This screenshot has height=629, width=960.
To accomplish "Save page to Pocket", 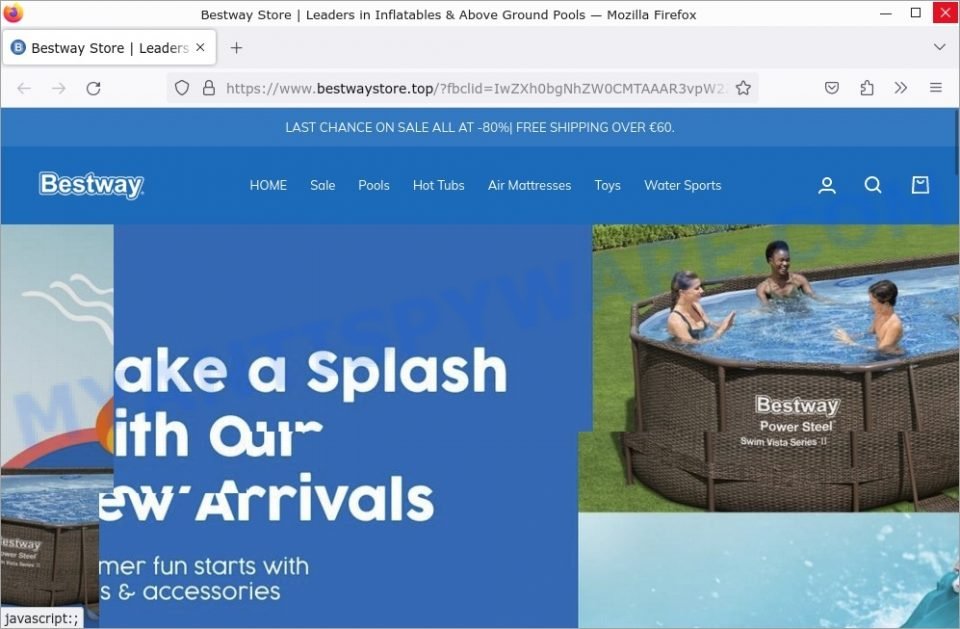I will coord(831,88).
